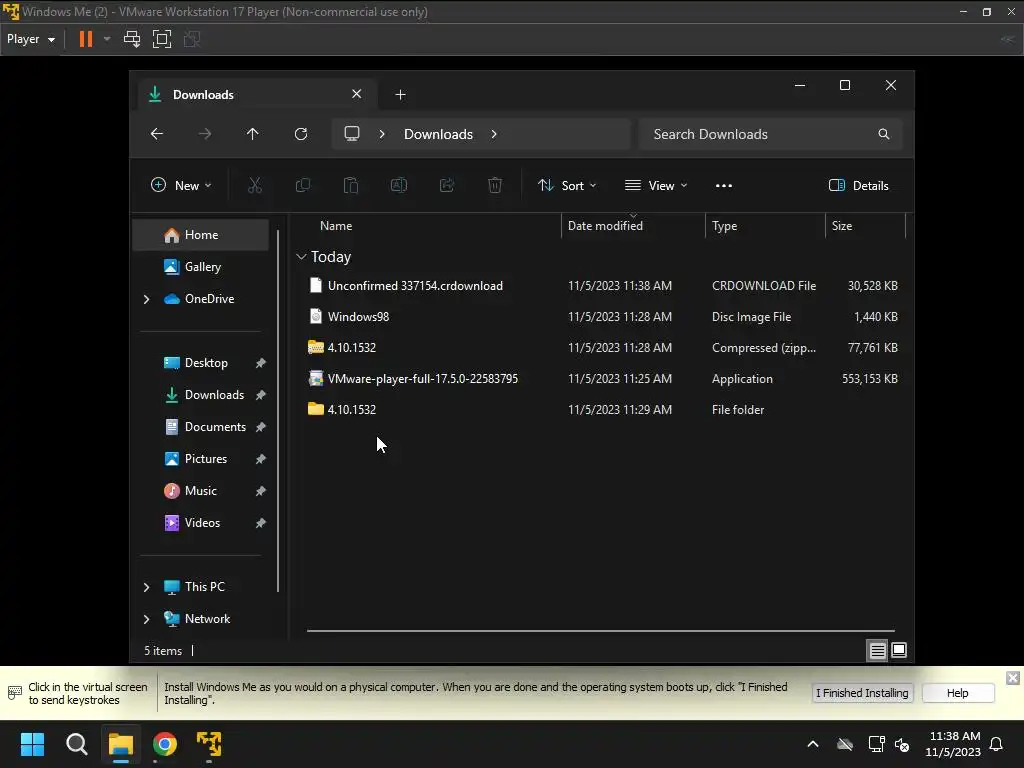Close the Downloads tab
Image resolution: width=1024 pixels, height=768 pixels.
[357, 94]
